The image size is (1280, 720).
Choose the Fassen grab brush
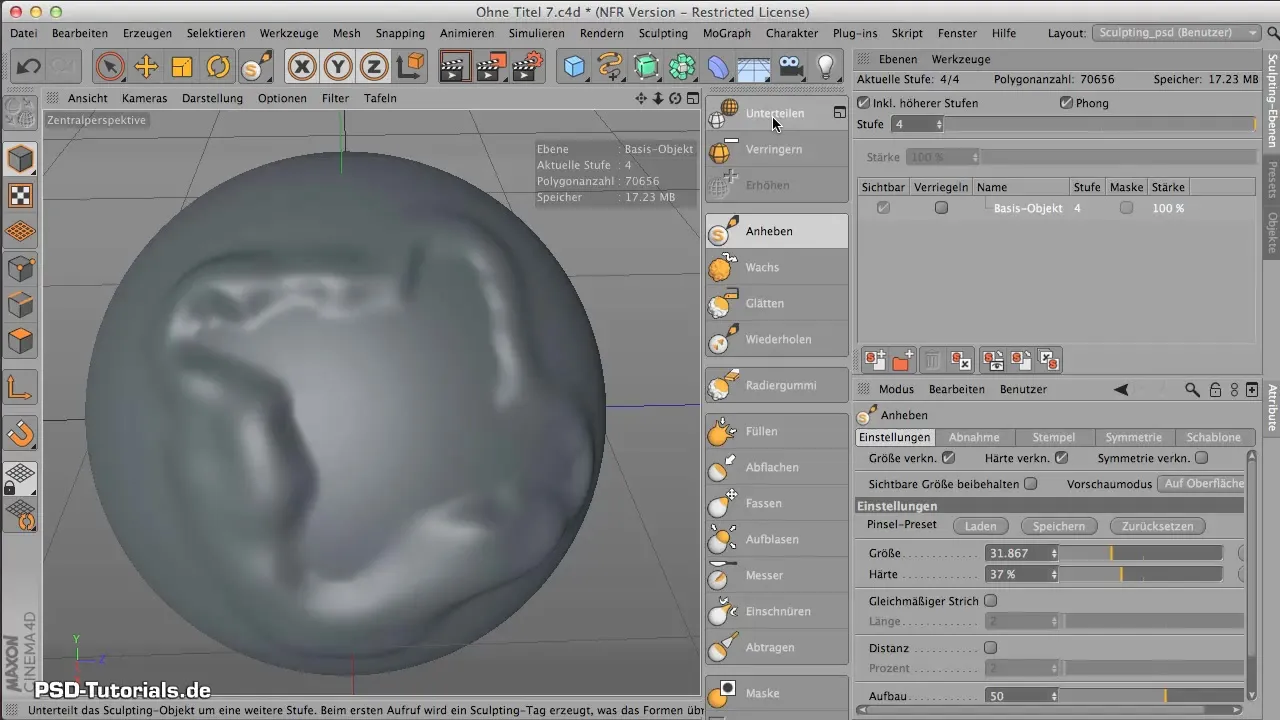tap(776, 503)
